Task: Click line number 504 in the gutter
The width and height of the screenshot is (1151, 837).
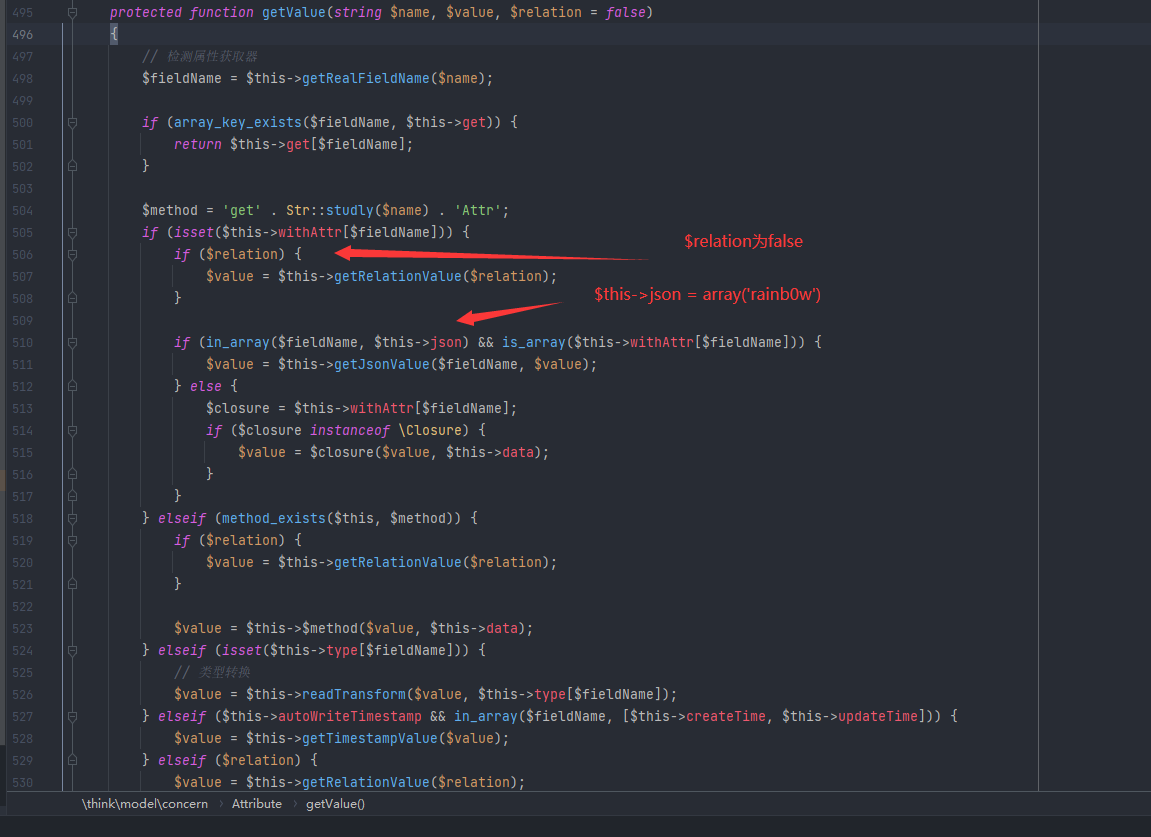Action: (22, 210)
